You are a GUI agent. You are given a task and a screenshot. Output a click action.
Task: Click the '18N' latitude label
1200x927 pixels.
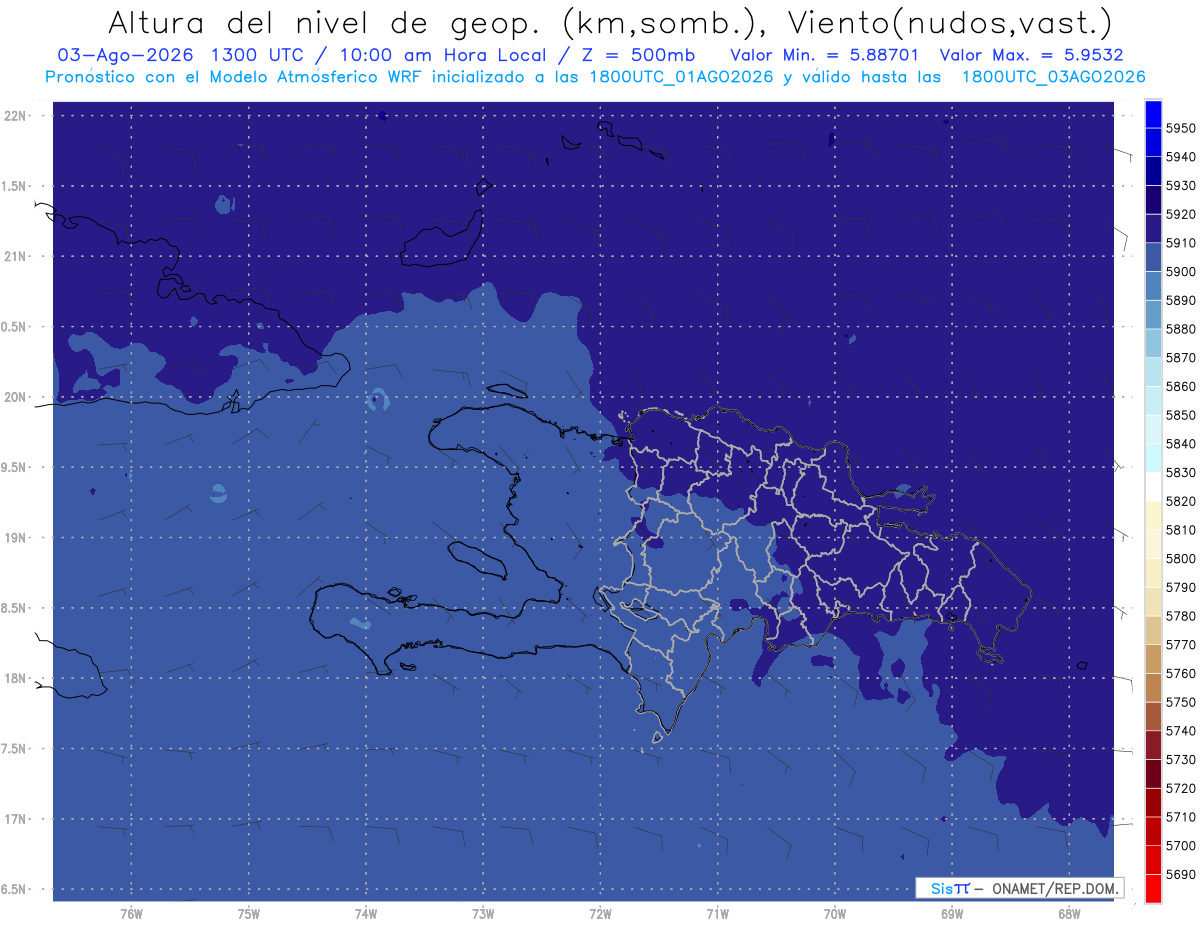click(x=17, y=678)
